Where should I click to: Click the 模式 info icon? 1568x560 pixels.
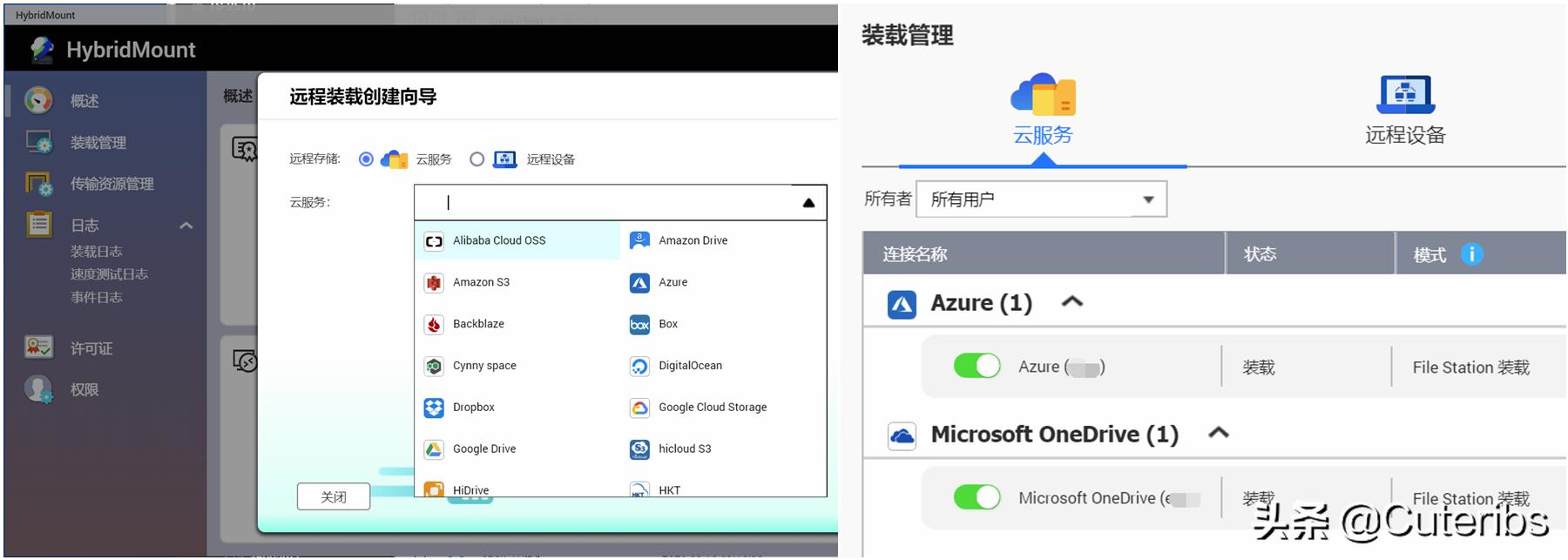point(1471,254)
